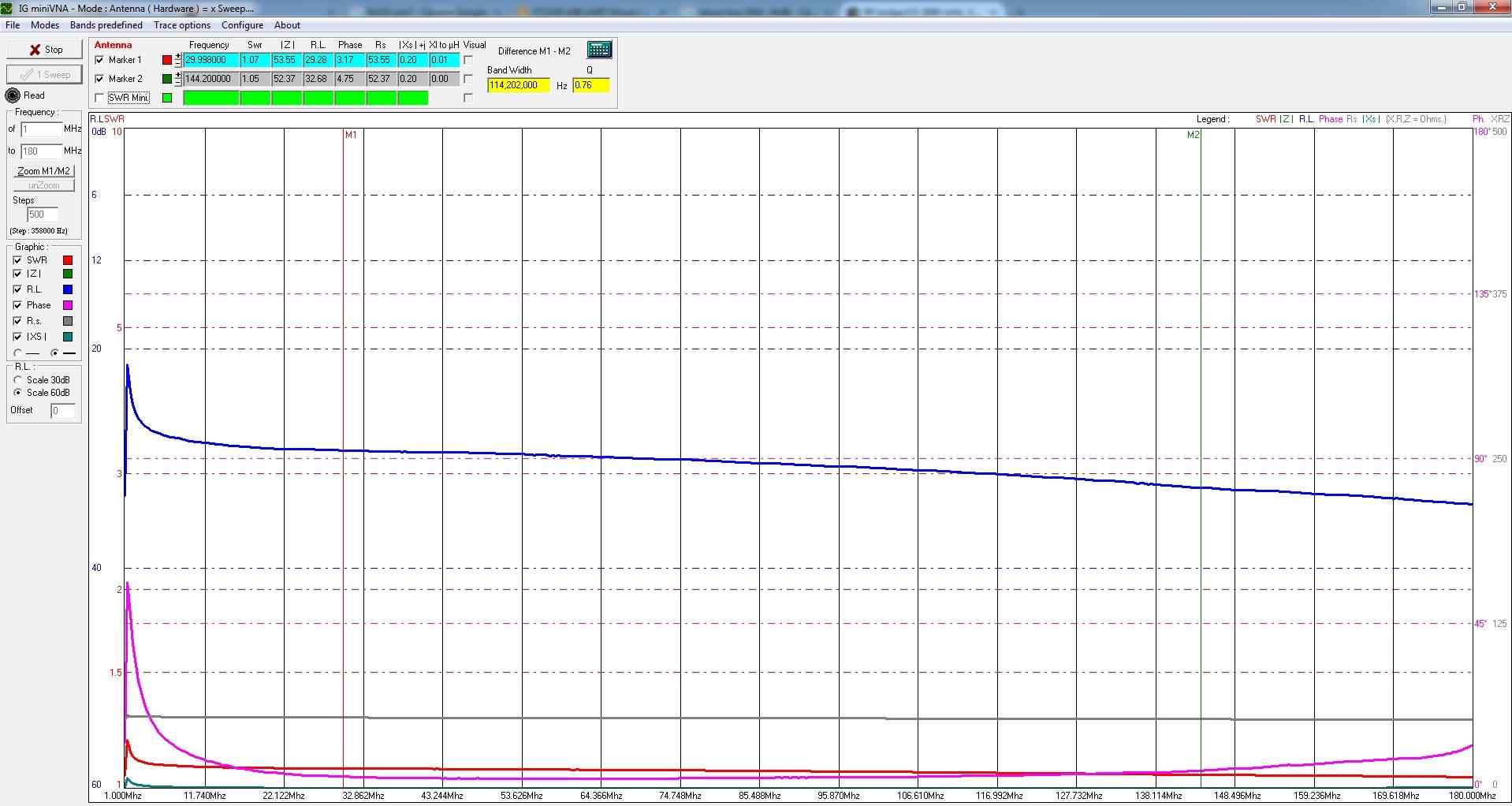Viewport: 1512px width, 806px height.
Task: Toggle the Phase graphic trace checkbox
Action: point(17,305)
